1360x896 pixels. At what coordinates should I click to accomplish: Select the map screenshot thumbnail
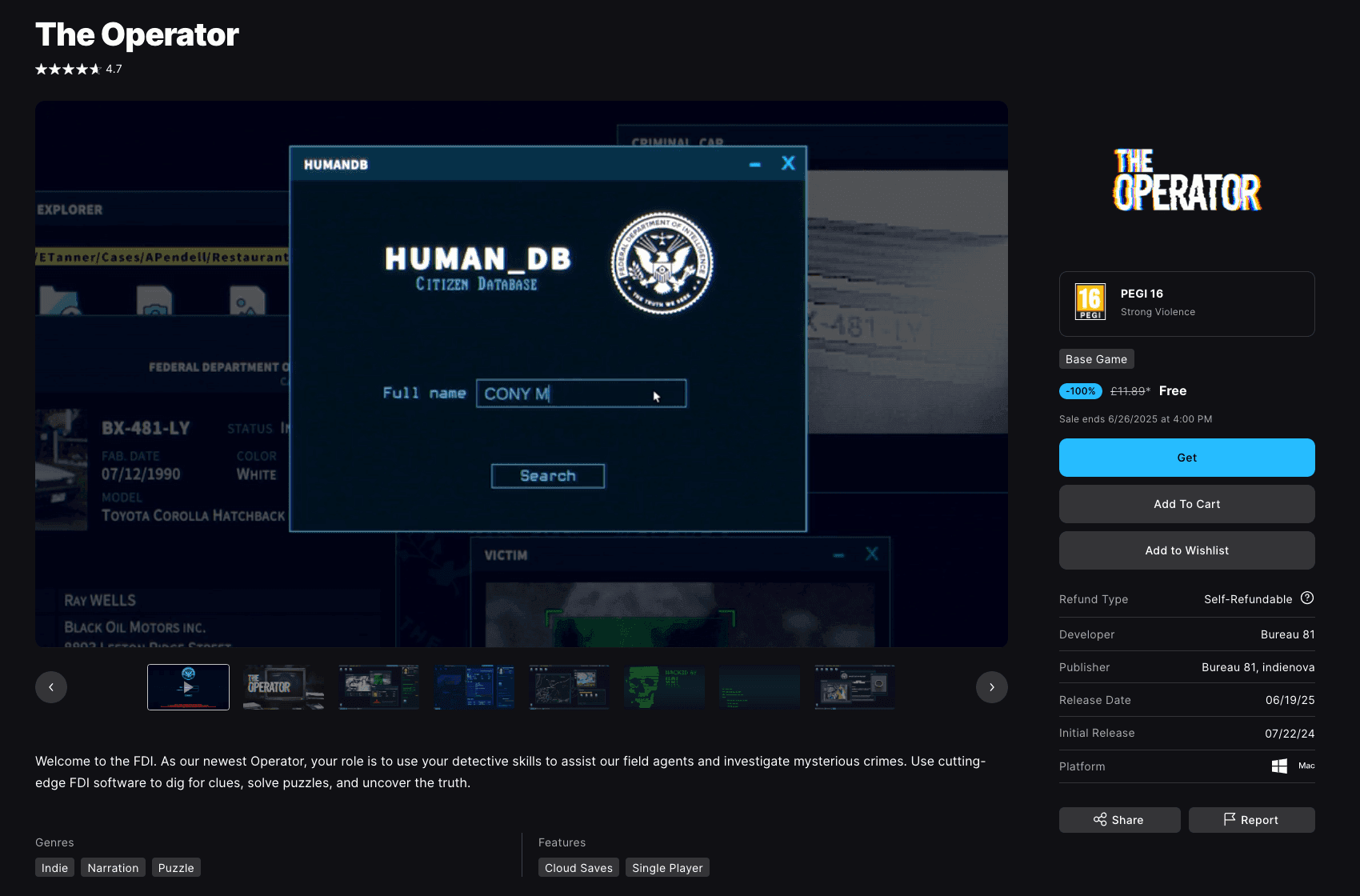coord(569,687)
